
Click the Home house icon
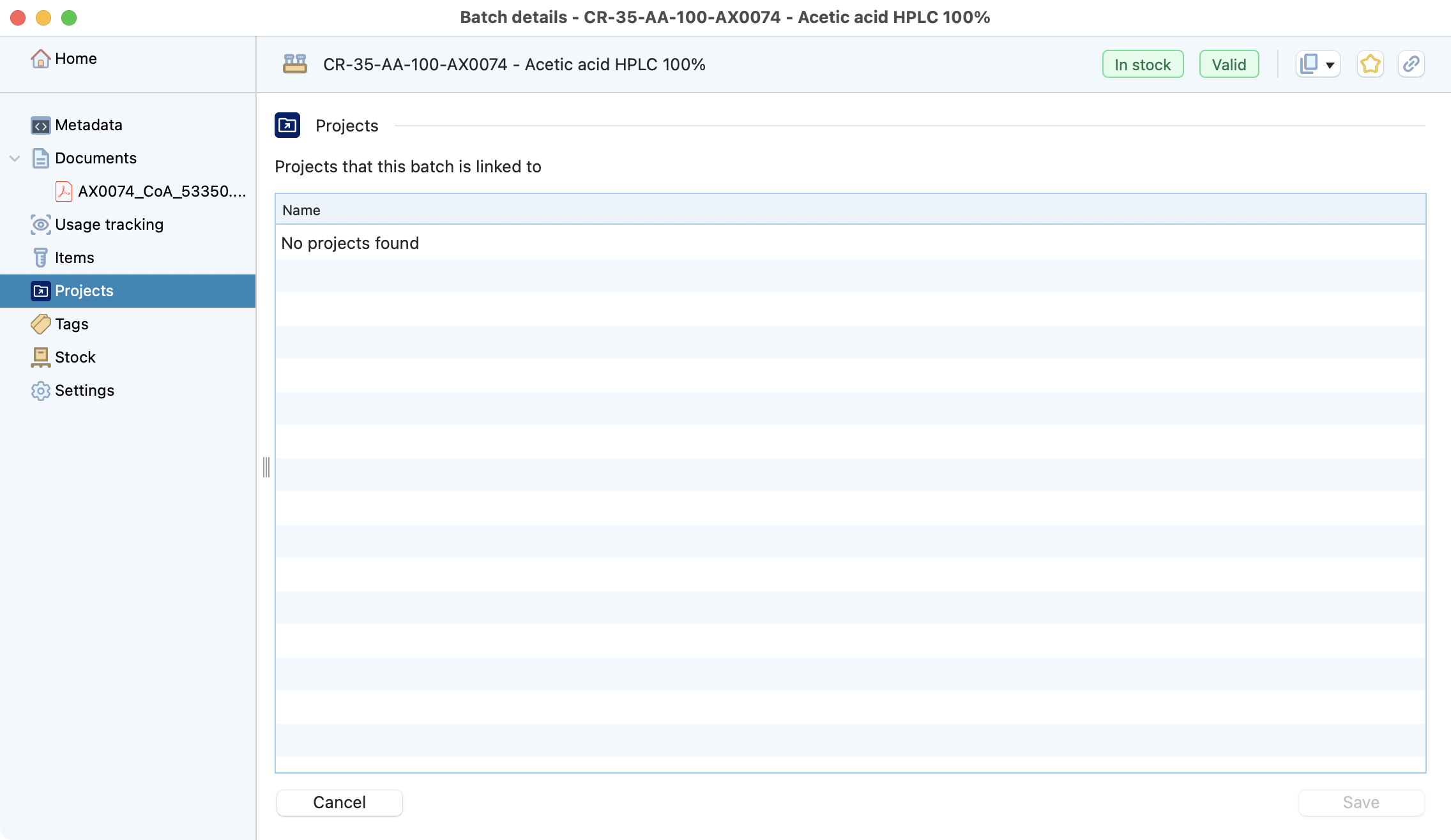pos(40,59)
